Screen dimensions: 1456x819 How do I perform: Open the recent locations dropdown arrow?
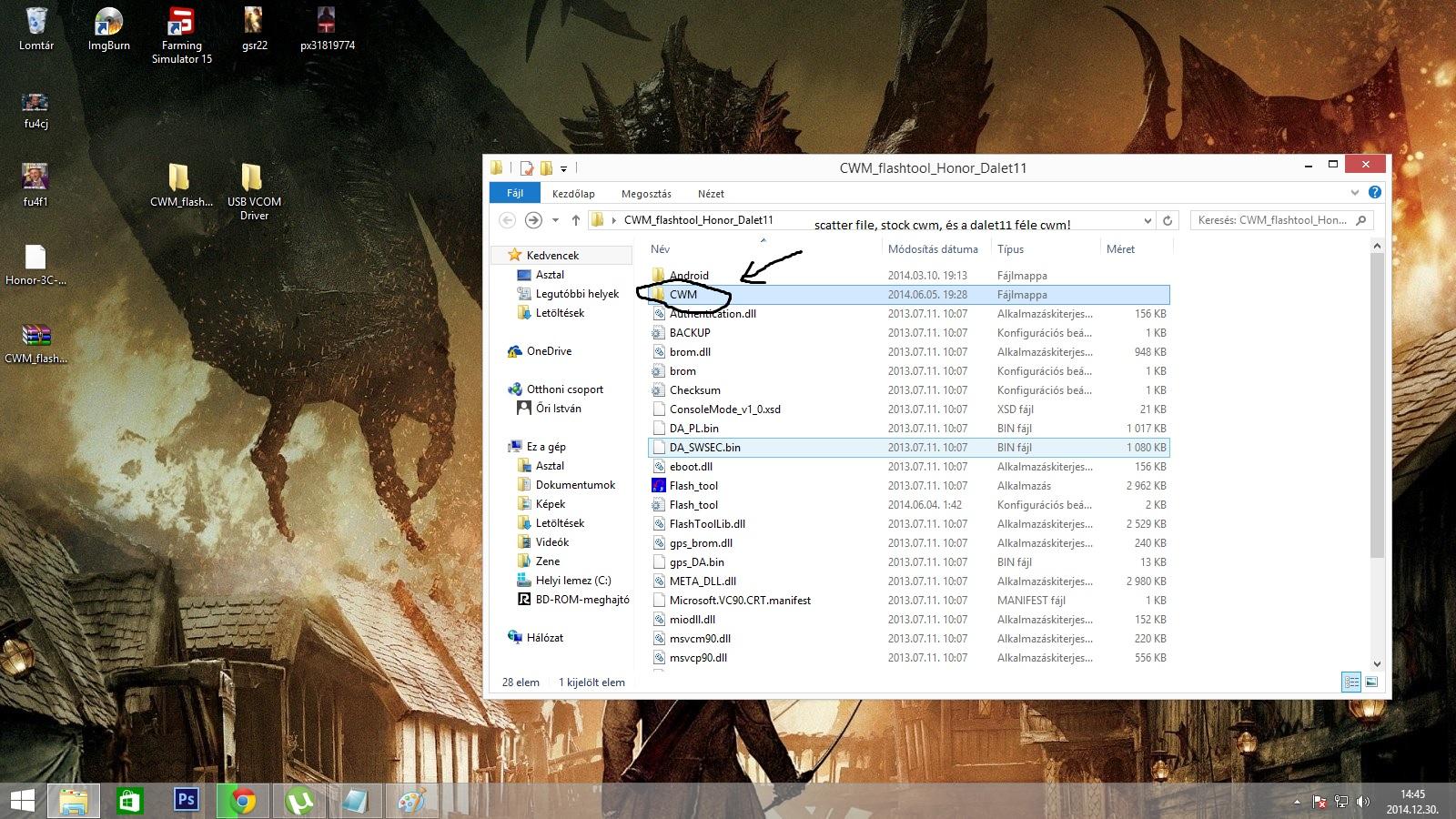point(555,220)
